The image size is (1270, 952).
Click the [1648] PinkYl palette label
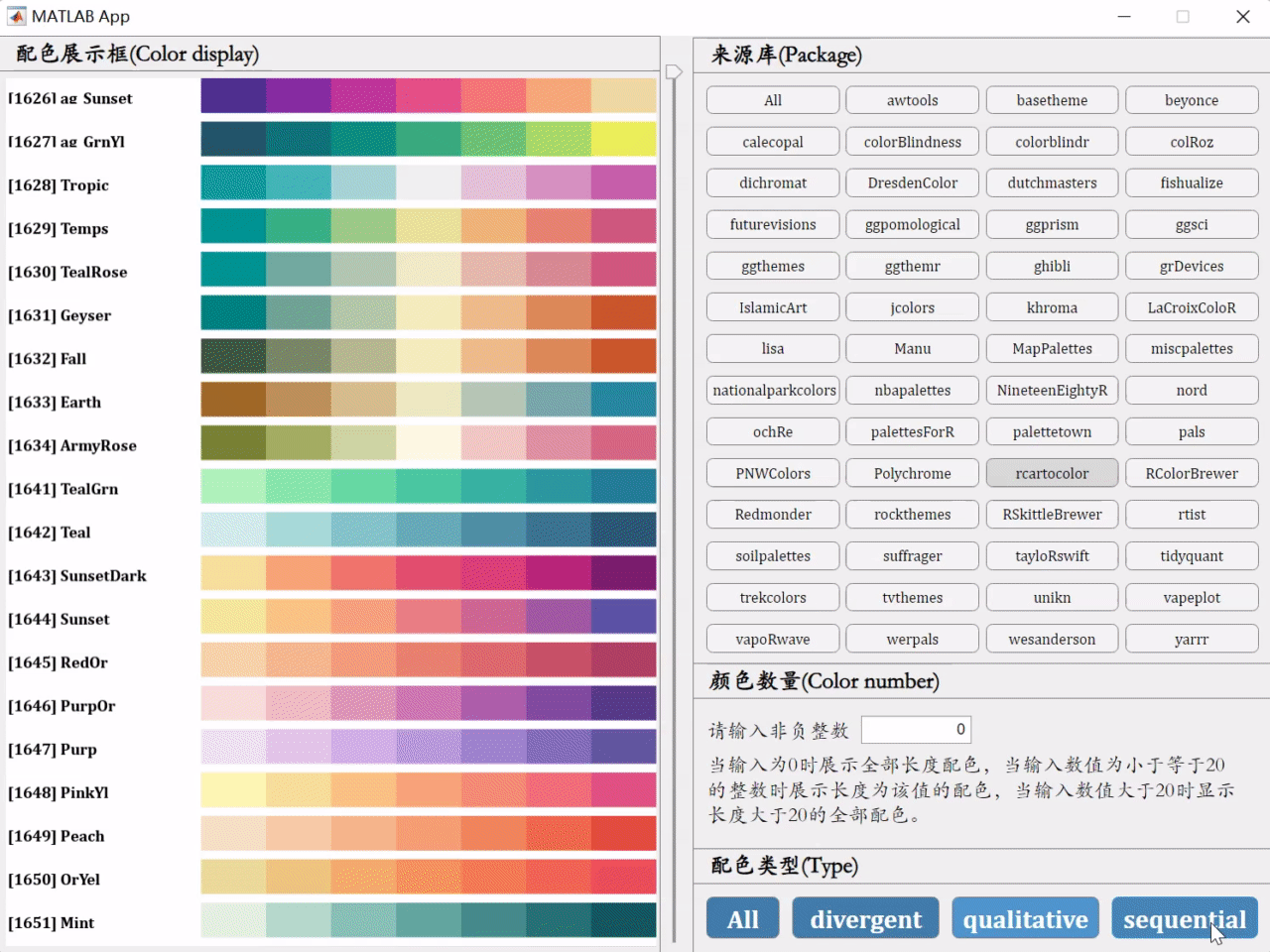coord(60,793)
